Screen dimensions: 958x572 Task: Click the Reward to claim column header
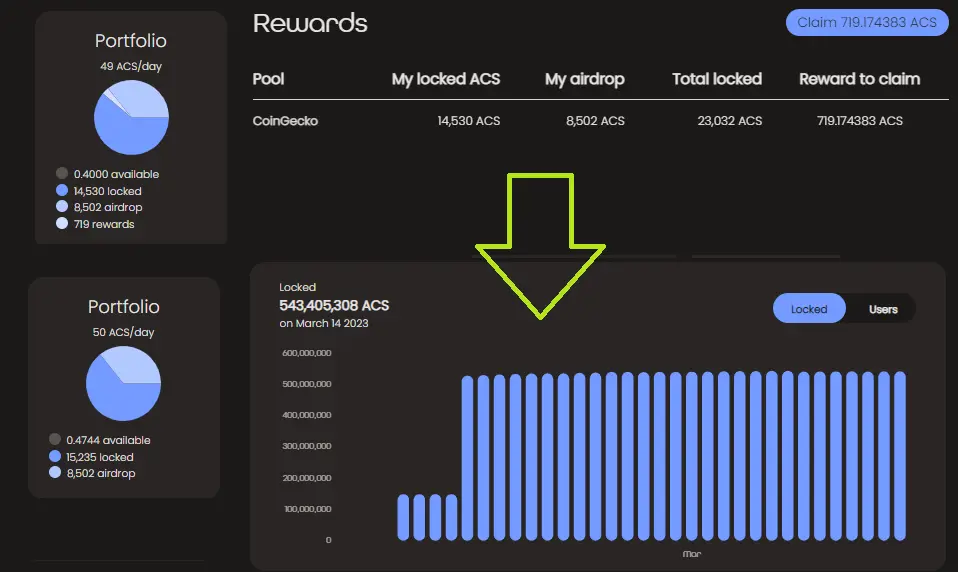(860, 79)
